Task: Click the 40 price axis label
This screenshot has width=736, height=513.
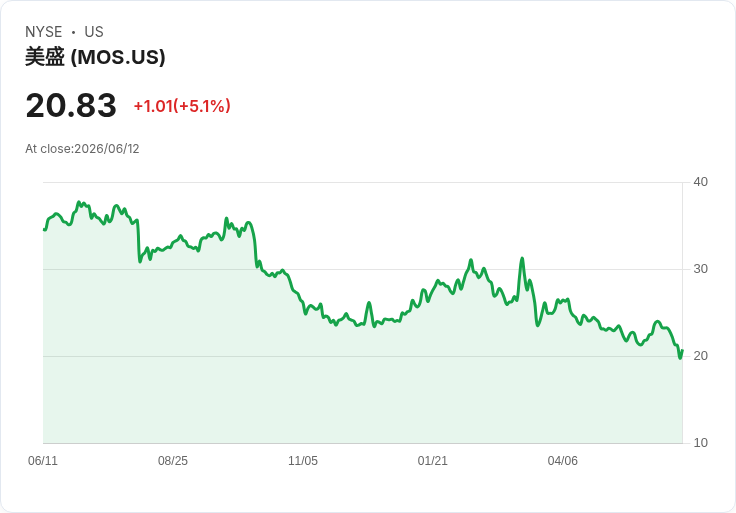Action: pyautogui.click(x=700, y=182)
